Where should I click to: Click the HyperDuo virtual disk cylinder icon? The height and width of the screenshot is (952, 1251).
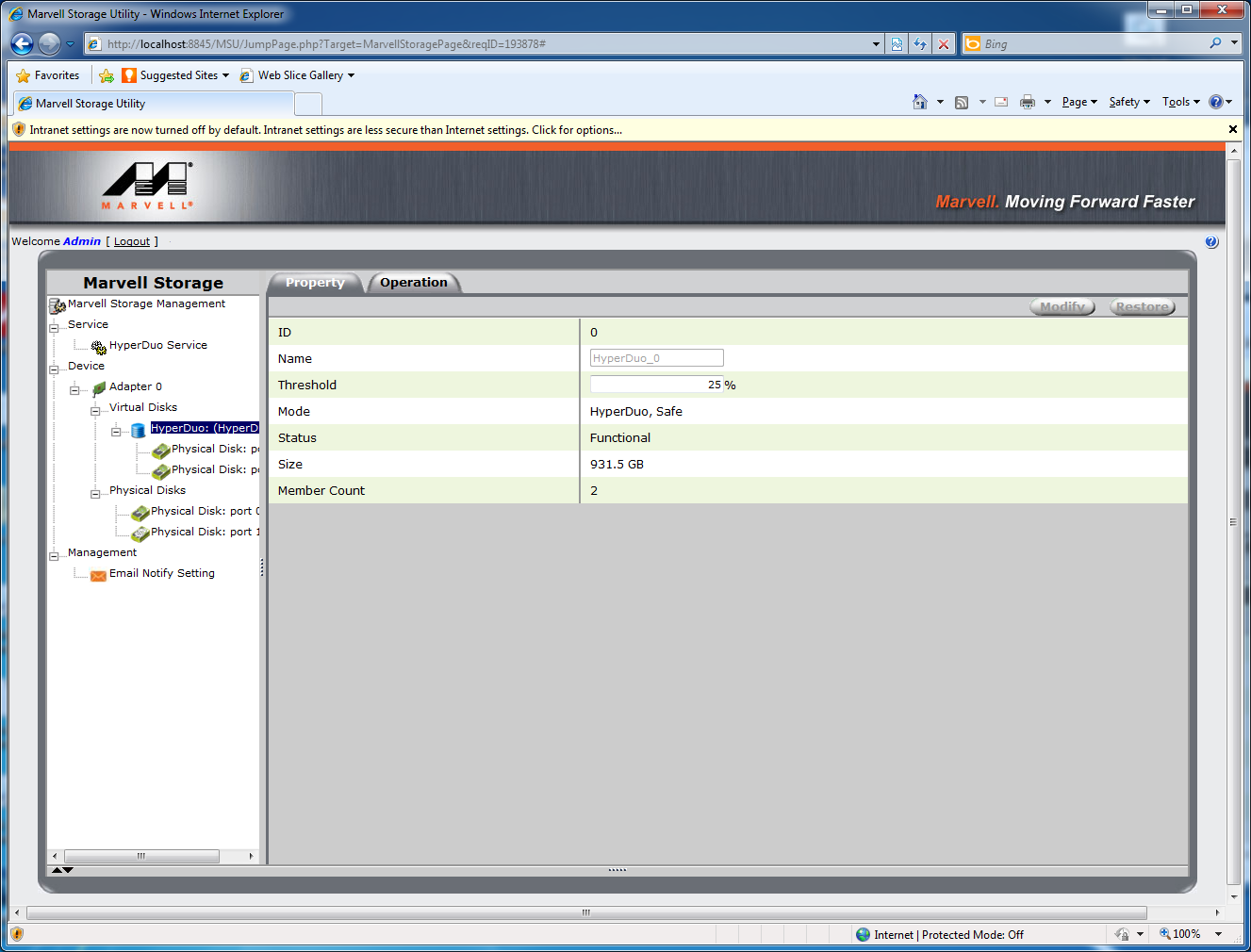coord(139,430)
